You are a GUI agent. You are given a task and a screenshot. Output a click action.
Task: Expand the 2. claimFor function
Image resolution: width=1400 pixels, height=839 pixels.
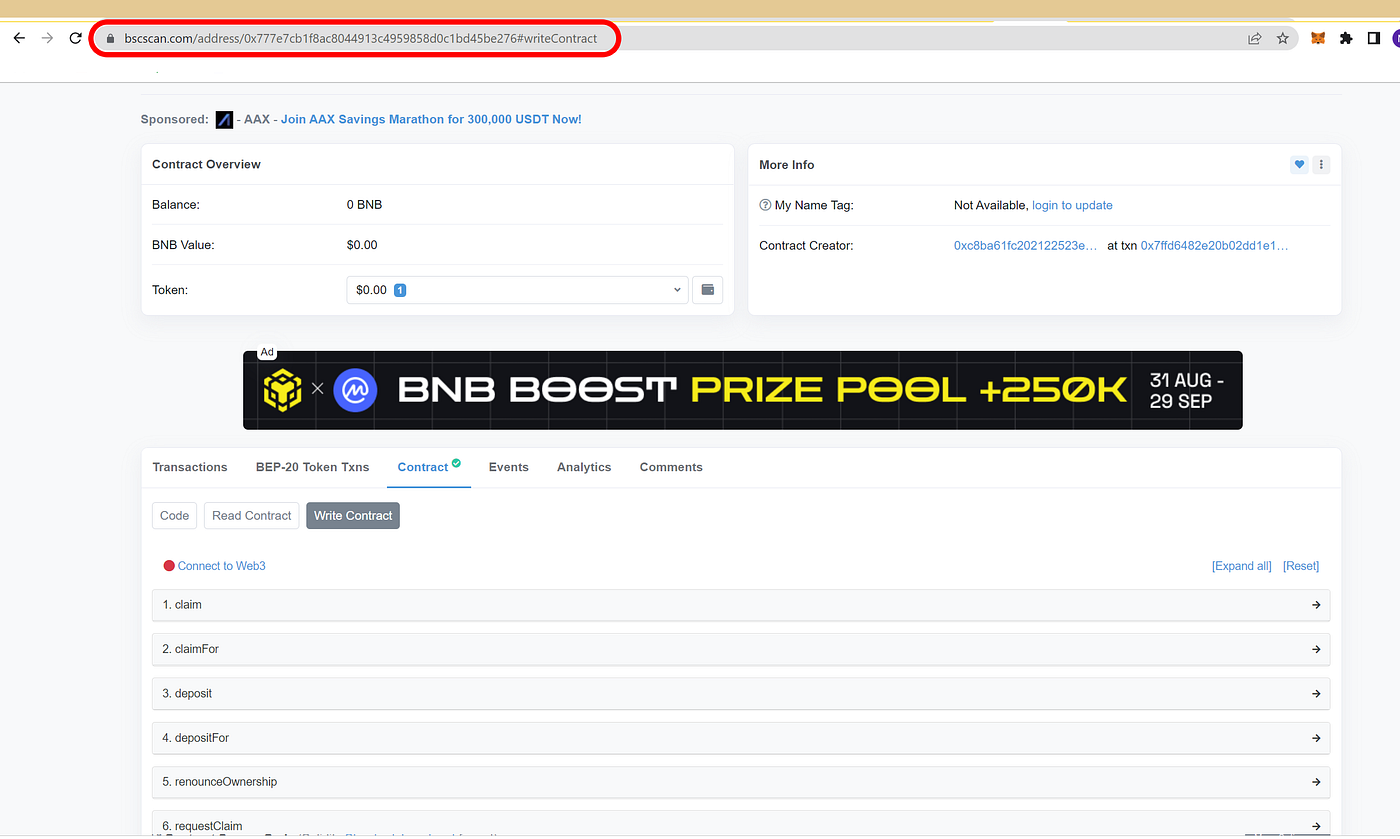(x=741, y=649)
